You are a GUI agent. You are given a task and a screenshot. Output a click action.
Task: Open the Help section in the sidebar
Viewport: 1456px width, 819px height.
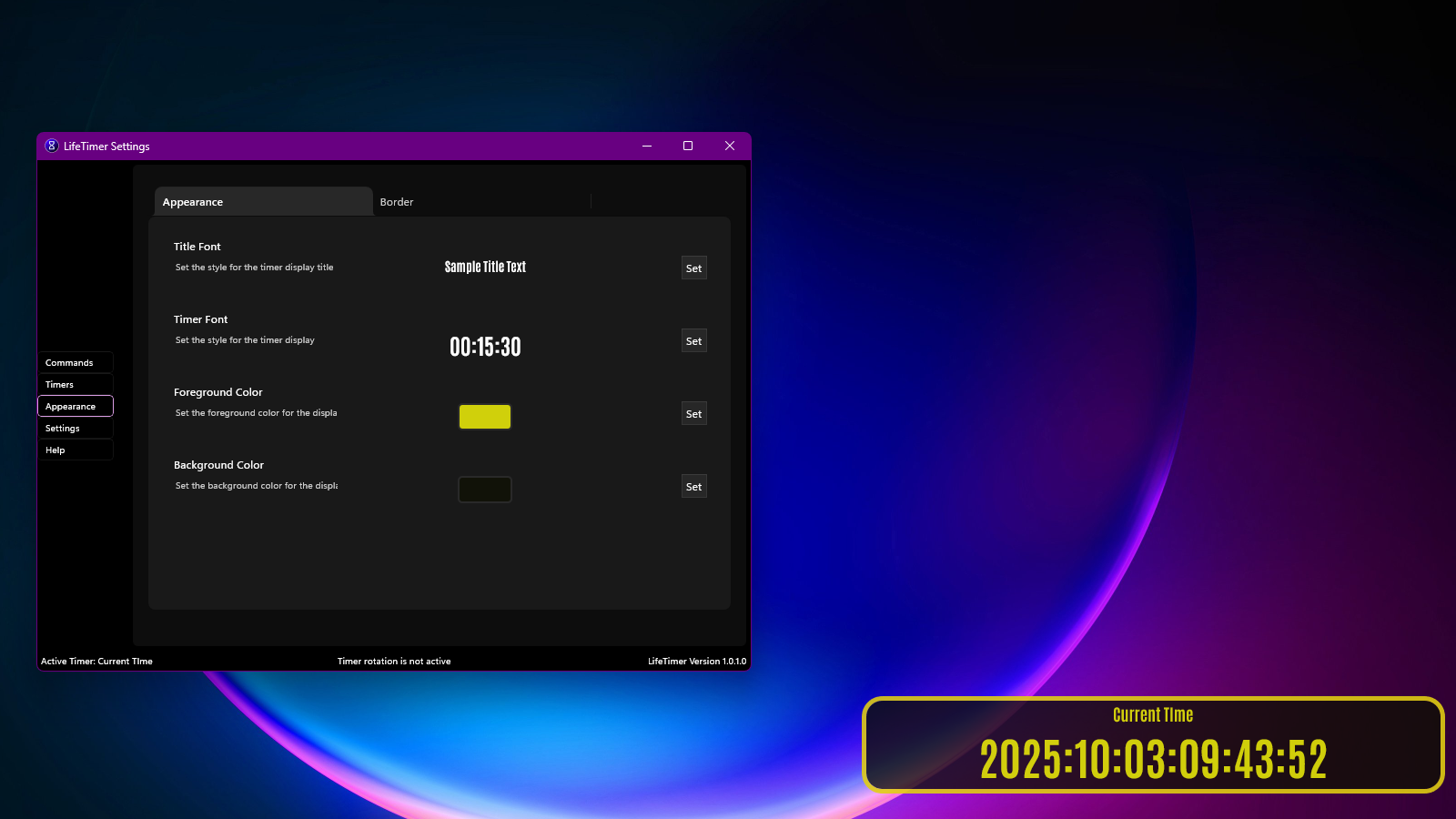point(76,450)
